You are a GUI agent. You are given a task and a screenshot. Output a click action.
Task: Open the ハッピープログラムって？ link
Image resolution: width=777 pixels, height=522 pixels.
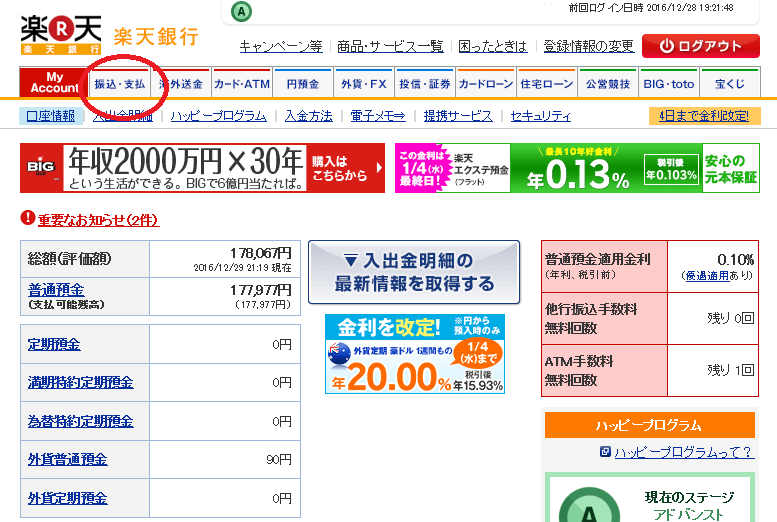click(x=684, y=452)
